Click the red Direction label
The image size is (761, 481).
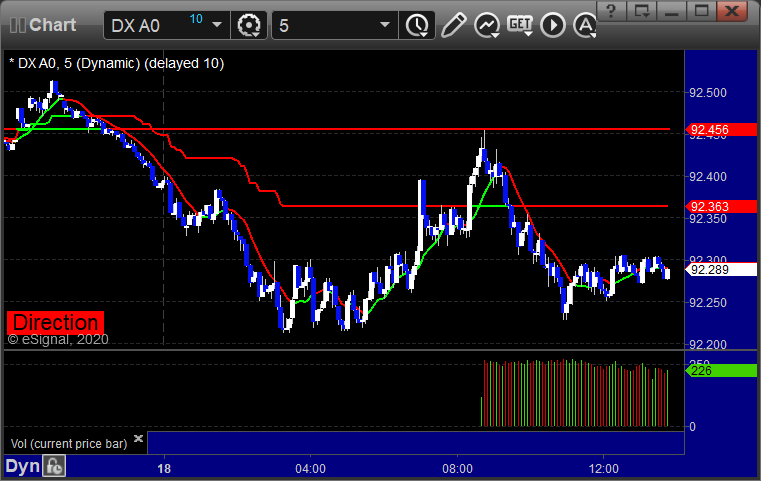[x=55, y=322]
